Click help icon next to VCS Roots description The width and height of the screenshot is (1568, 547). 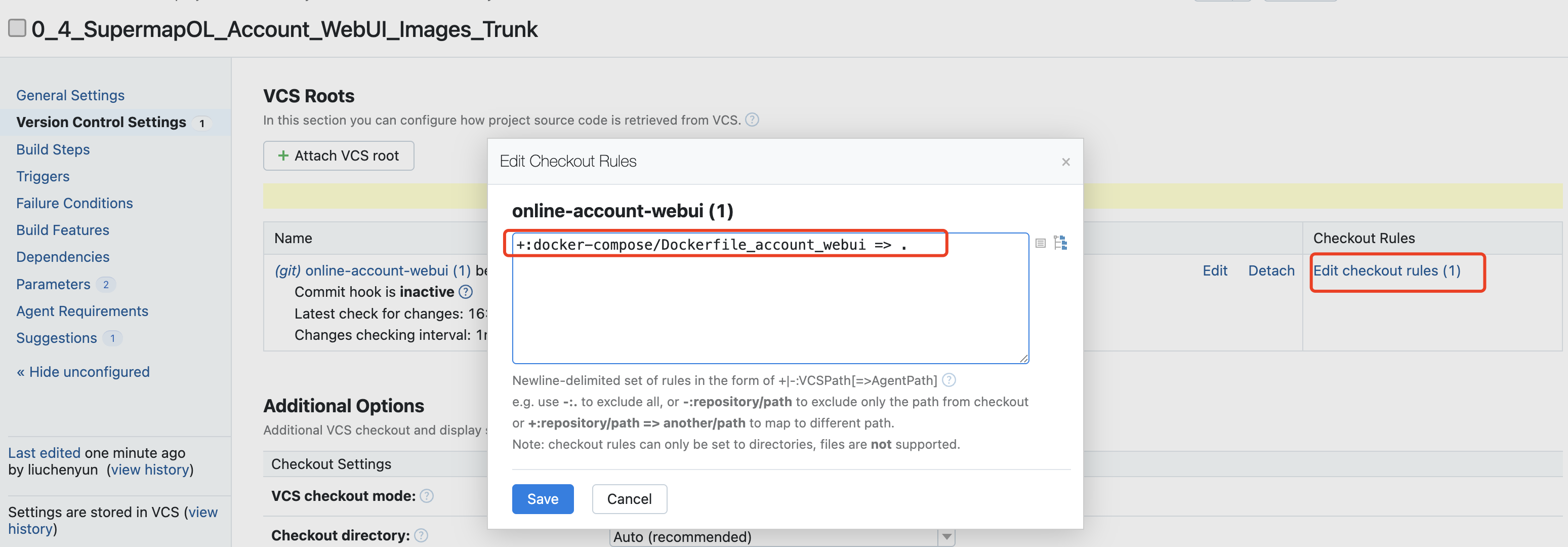tap(752, 120)
